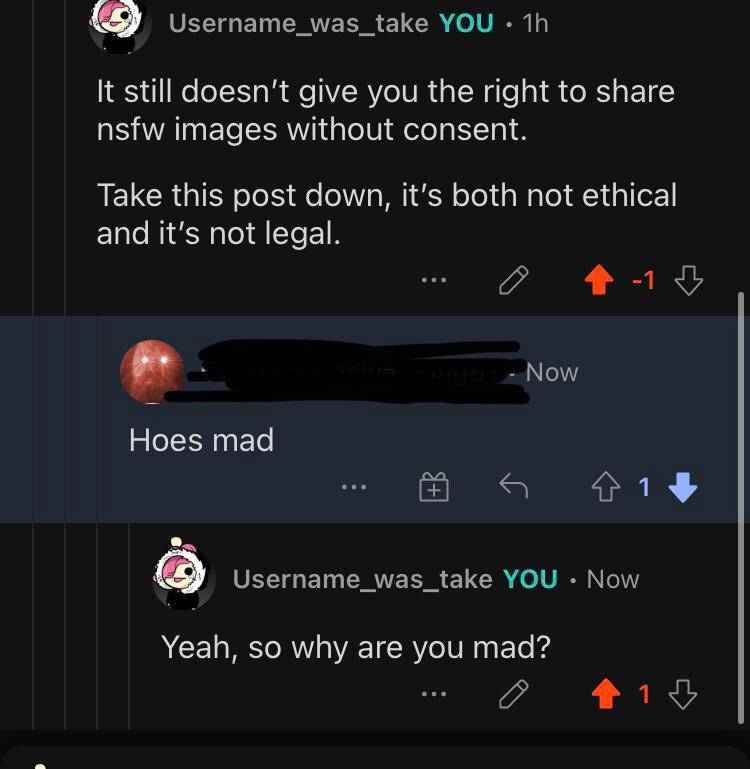Toggle upvote on the 'Take this post down' comment
The width and height of the screenshot is (750, 769).
click(x=598, y=280)
